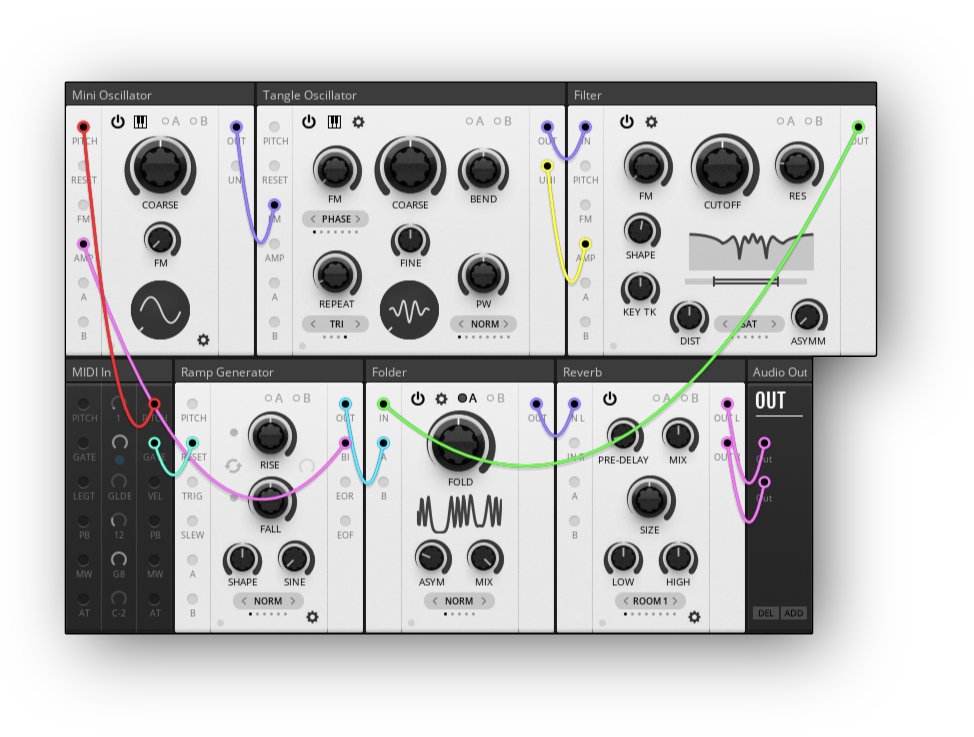Screen dimensions: 974x737
Task: Click next arrow on TRI selector
Action: [358, 324]
